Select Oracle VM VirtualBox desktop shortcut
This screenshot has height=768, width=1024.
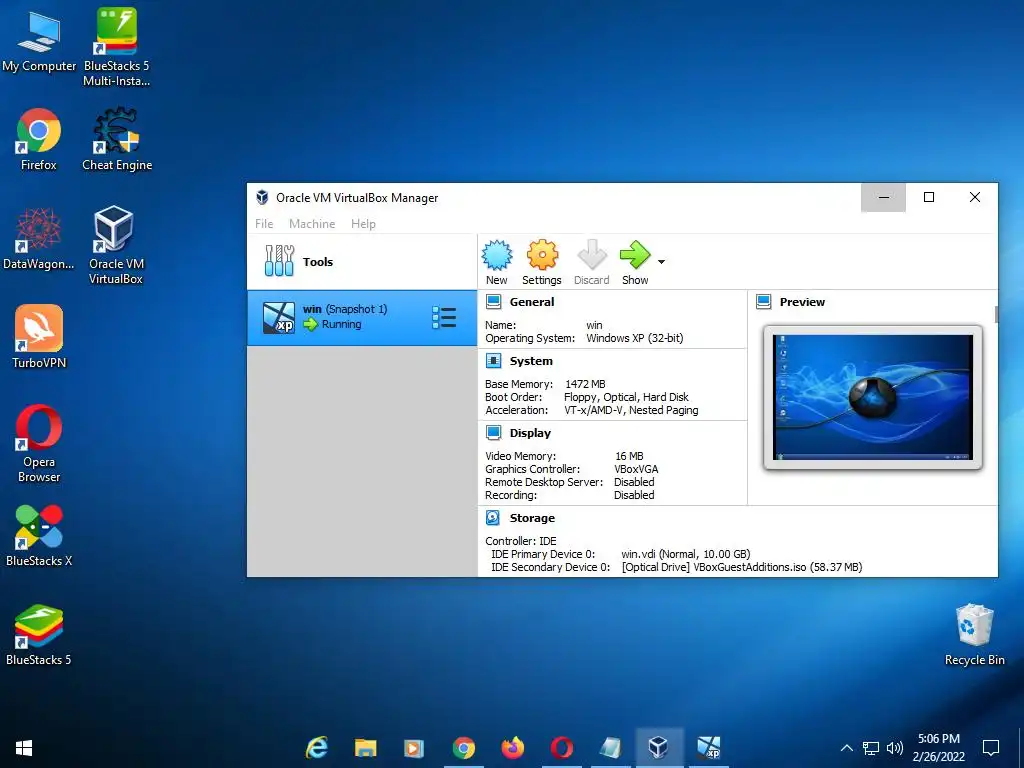[116, 246]
